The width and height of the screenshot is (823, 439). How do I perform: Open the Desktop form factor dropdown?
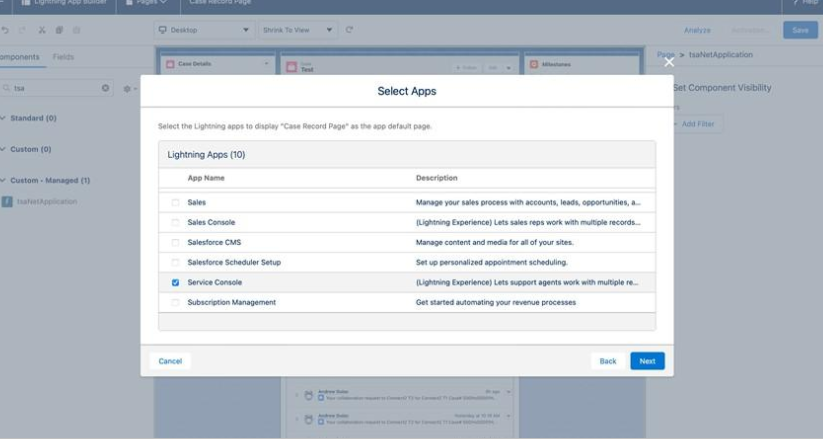[203, 31]
